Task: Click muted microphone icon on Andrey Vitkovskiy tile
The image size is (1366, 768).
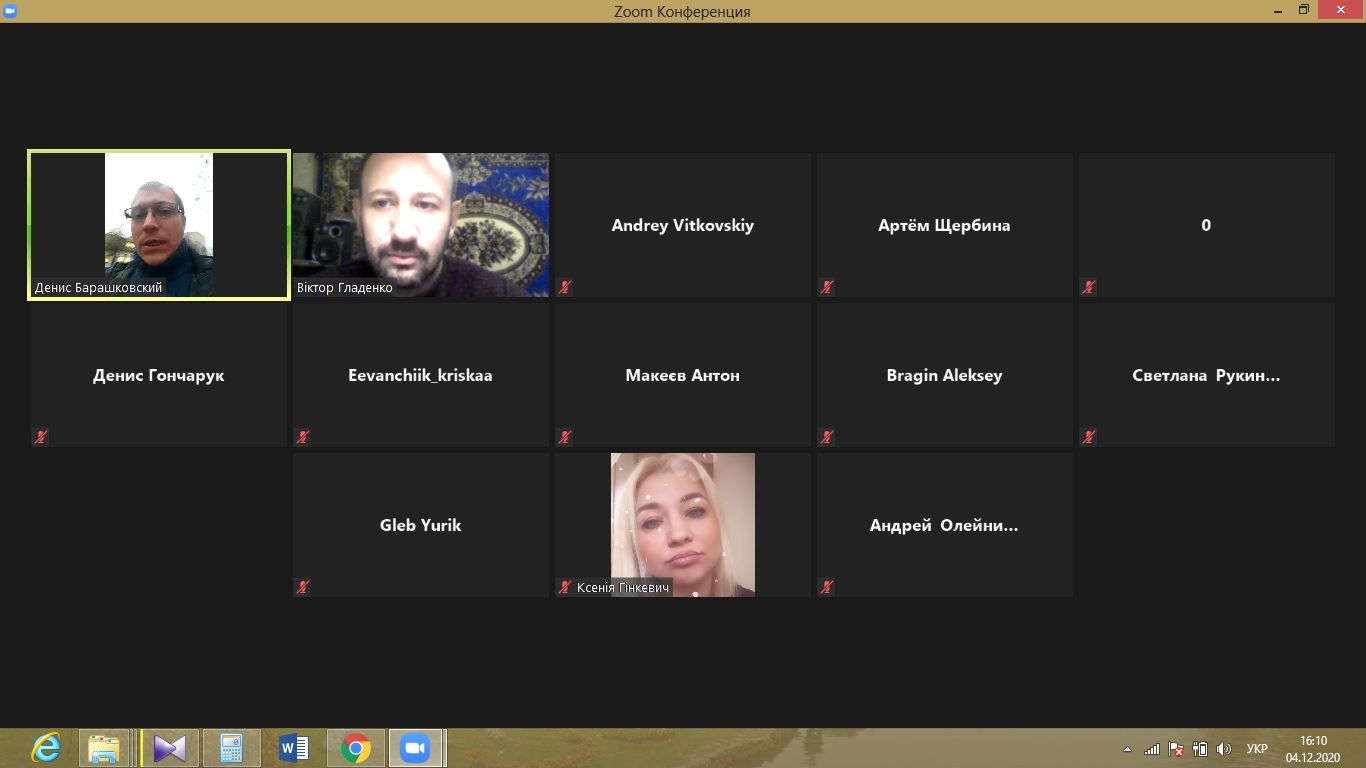Action: (x=565, y=287)
